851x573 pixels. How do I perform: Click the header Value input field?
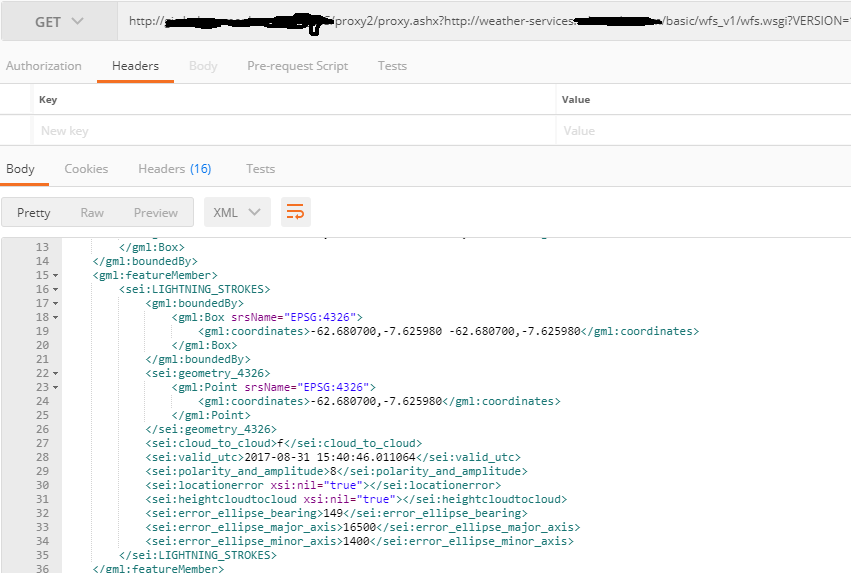click(704, 131)
